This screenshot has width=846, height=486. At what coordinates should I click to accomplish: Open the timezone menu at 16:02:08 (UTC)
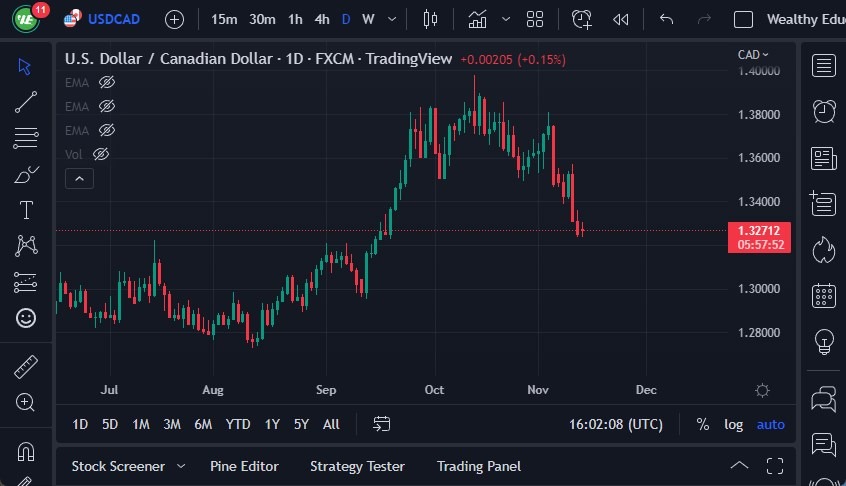[616, 425]
